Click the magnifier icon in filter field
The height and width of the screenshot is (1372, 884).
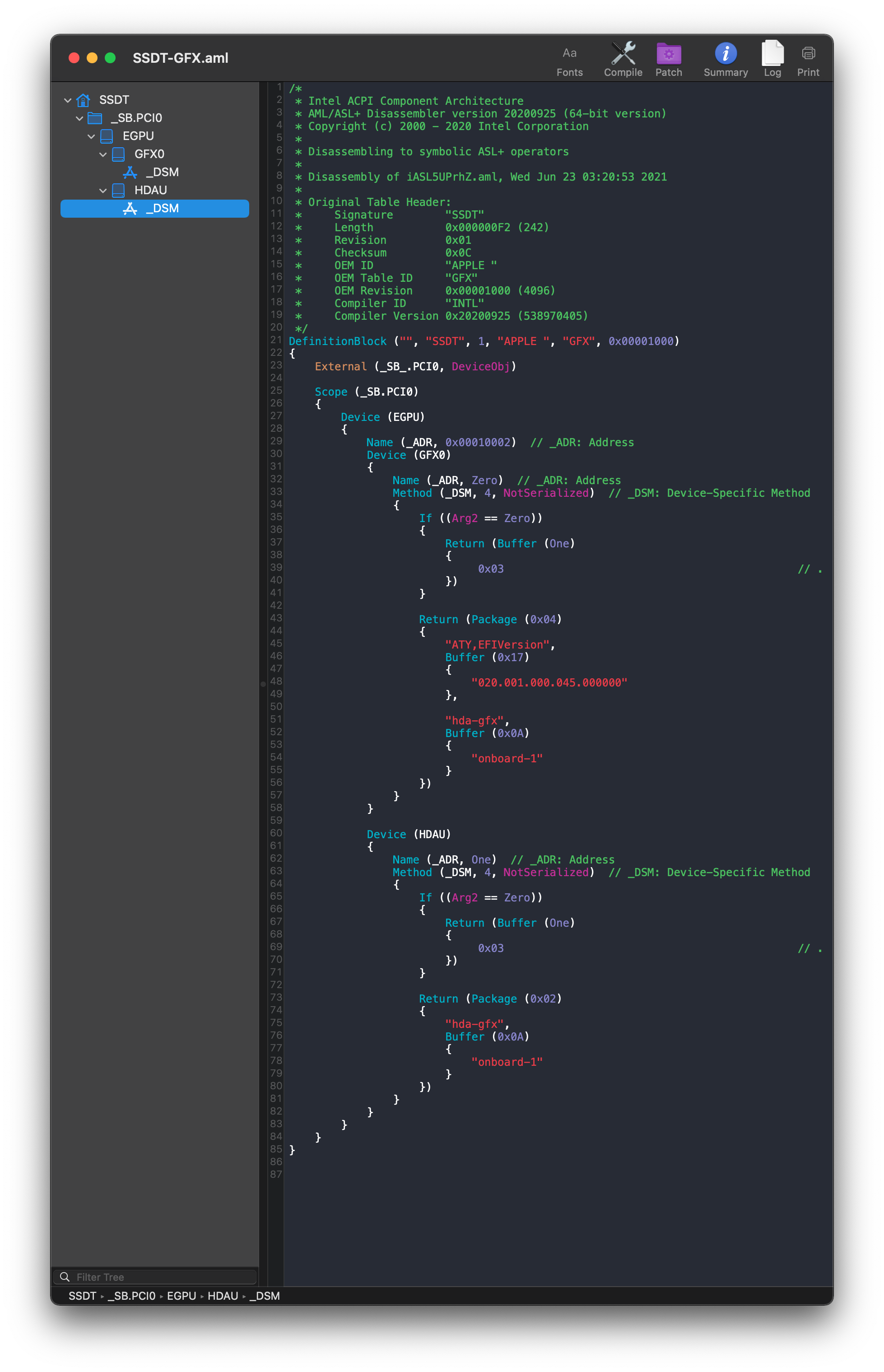[65, 1277]
